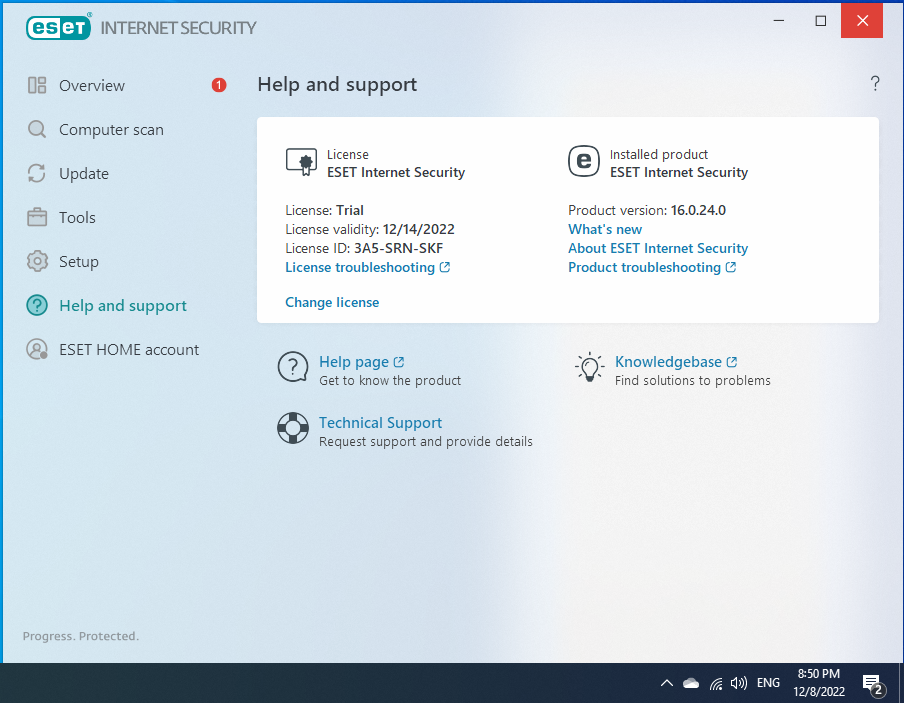
Task: Open What's new link
Action: (x=605, y=229)
